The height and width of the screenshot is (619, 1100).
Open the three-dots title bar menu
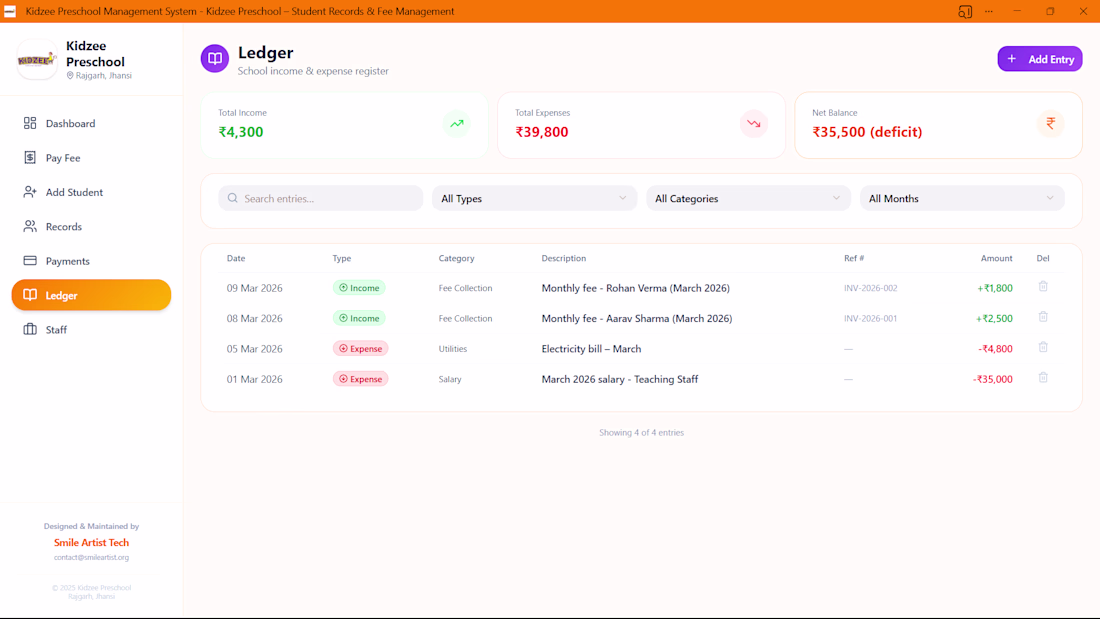989,11
